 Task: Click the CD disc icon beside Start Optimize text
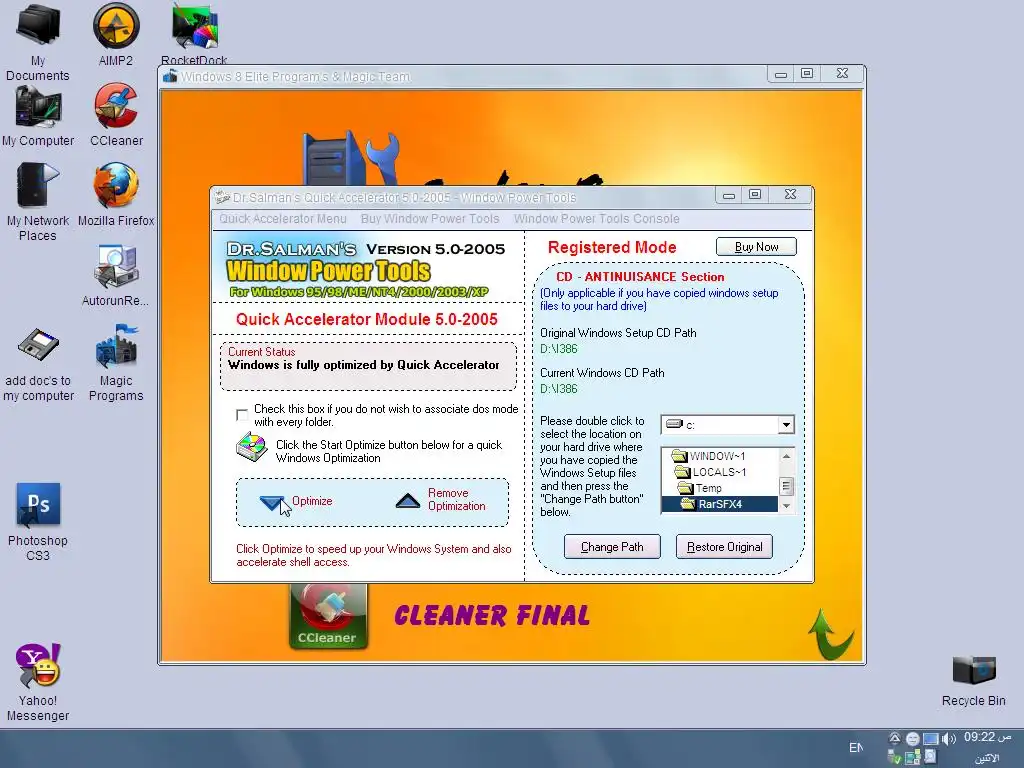click(x=251, y=447)
